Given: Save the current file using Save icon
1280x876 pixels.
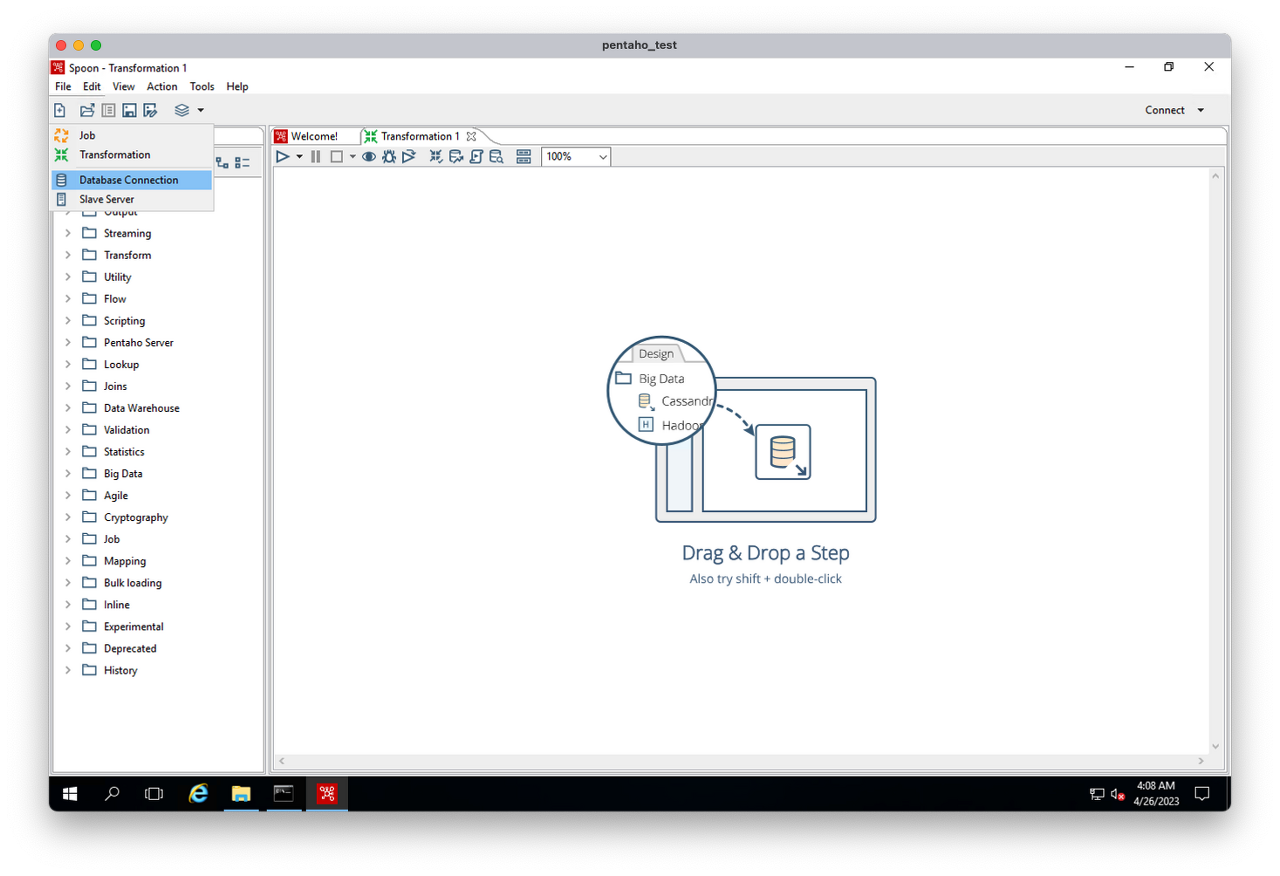Looking at the screenshot, I should point(129,110).
